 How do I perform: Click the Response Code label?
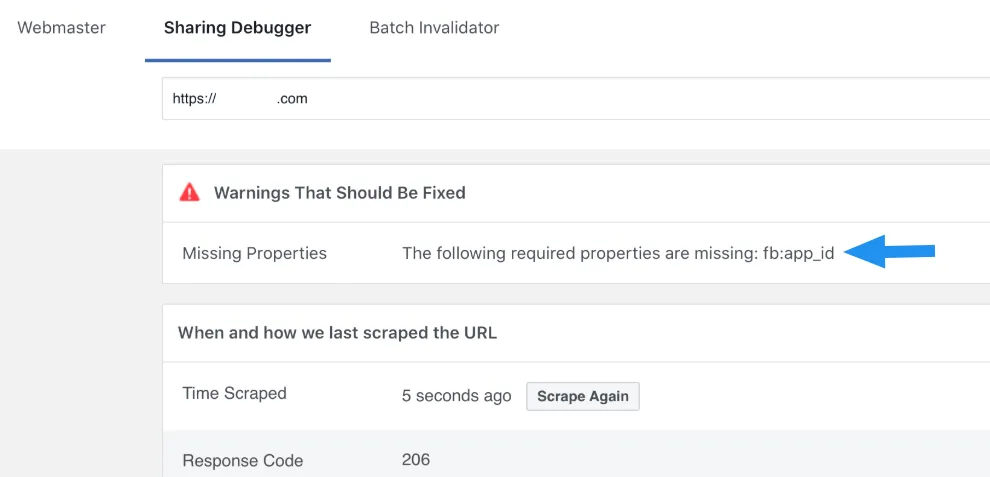tap(242, 461)
